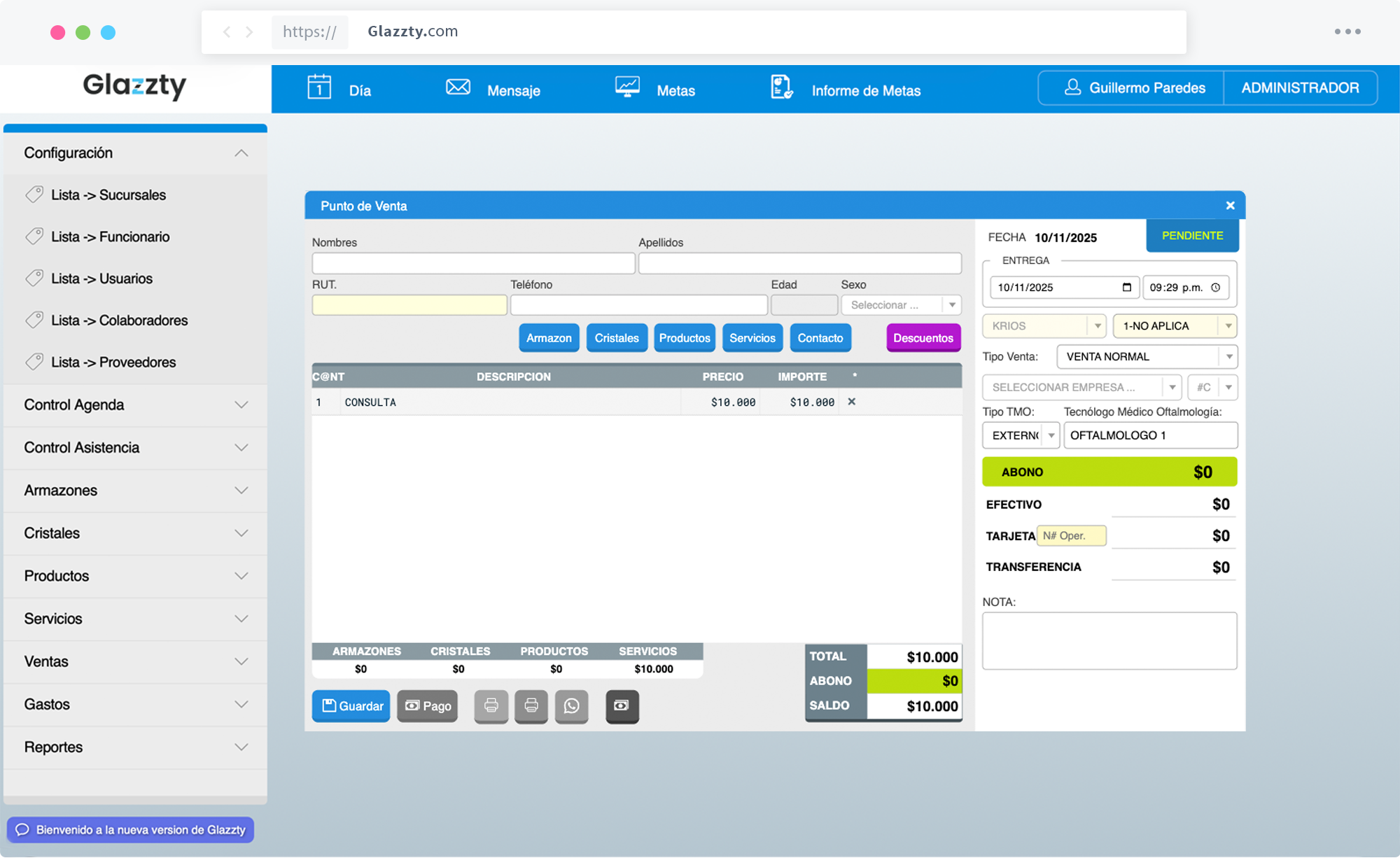Click the green ABONO $0 bar

pos(1109,471)
